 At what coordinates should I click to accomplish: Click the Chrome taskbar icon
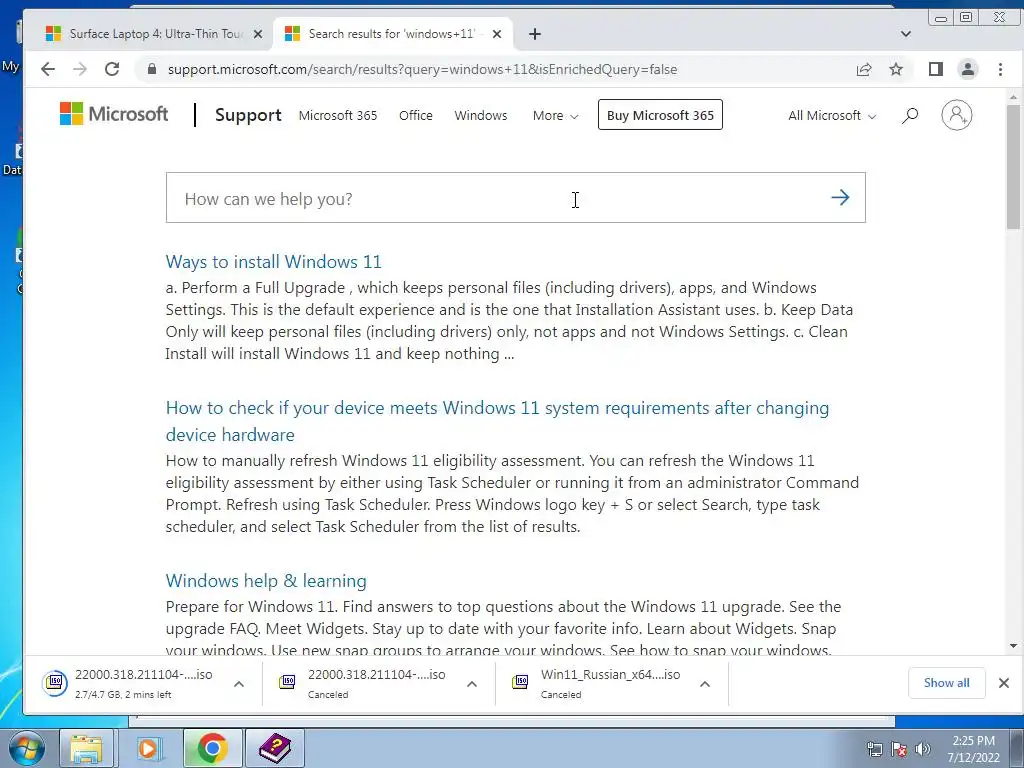point(212,748)
